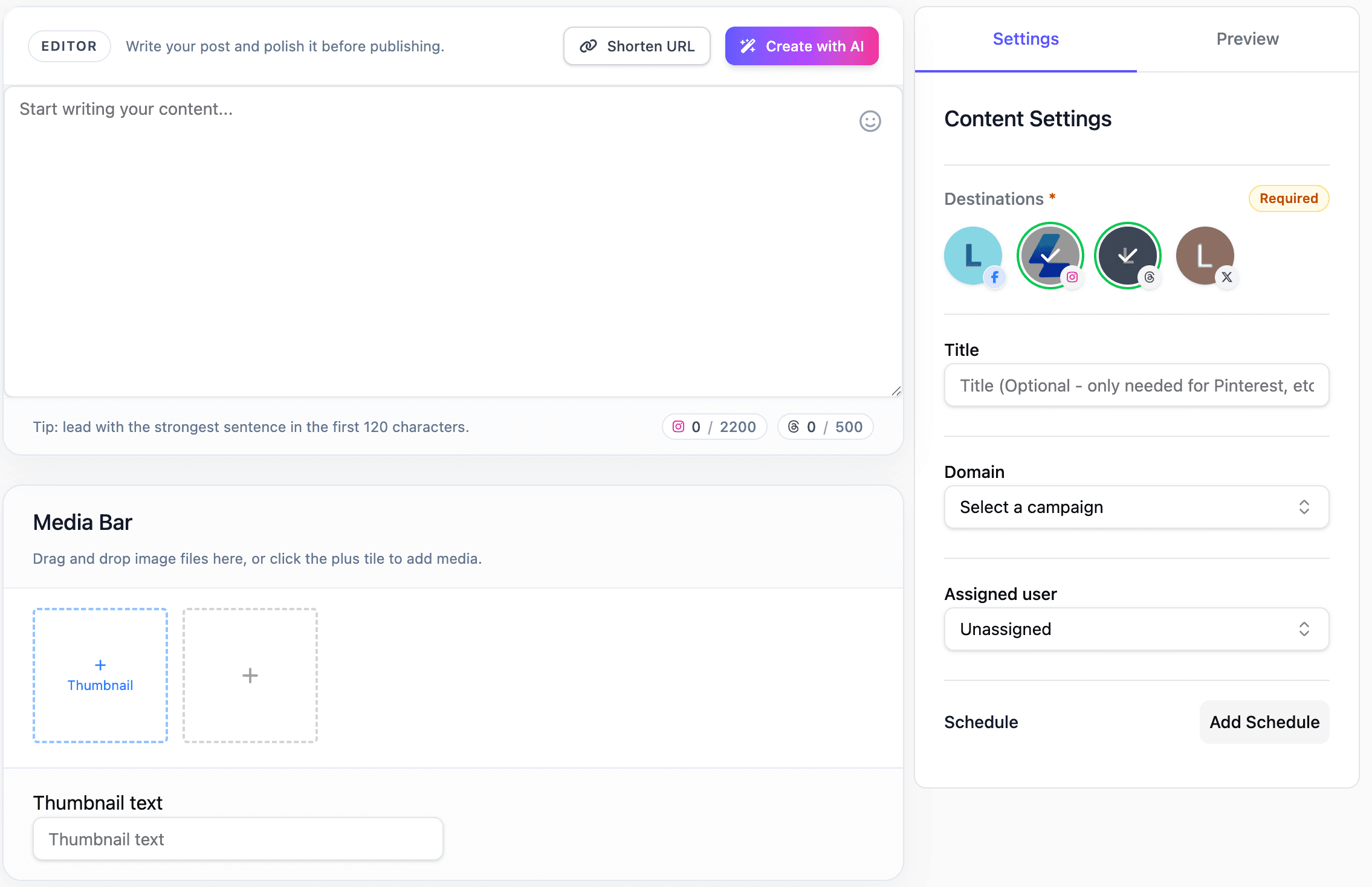
Task: Click the link icon inside Shorten URL
Action: click(x=587, y=45)
